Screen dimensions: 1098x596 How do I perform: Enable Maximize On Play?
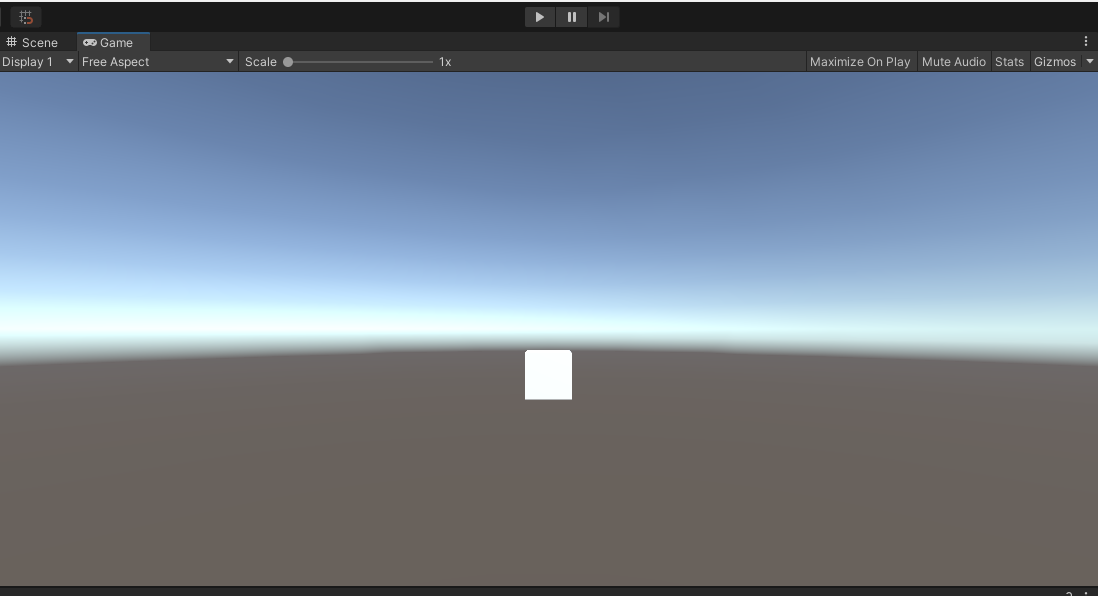pos(859,62)
